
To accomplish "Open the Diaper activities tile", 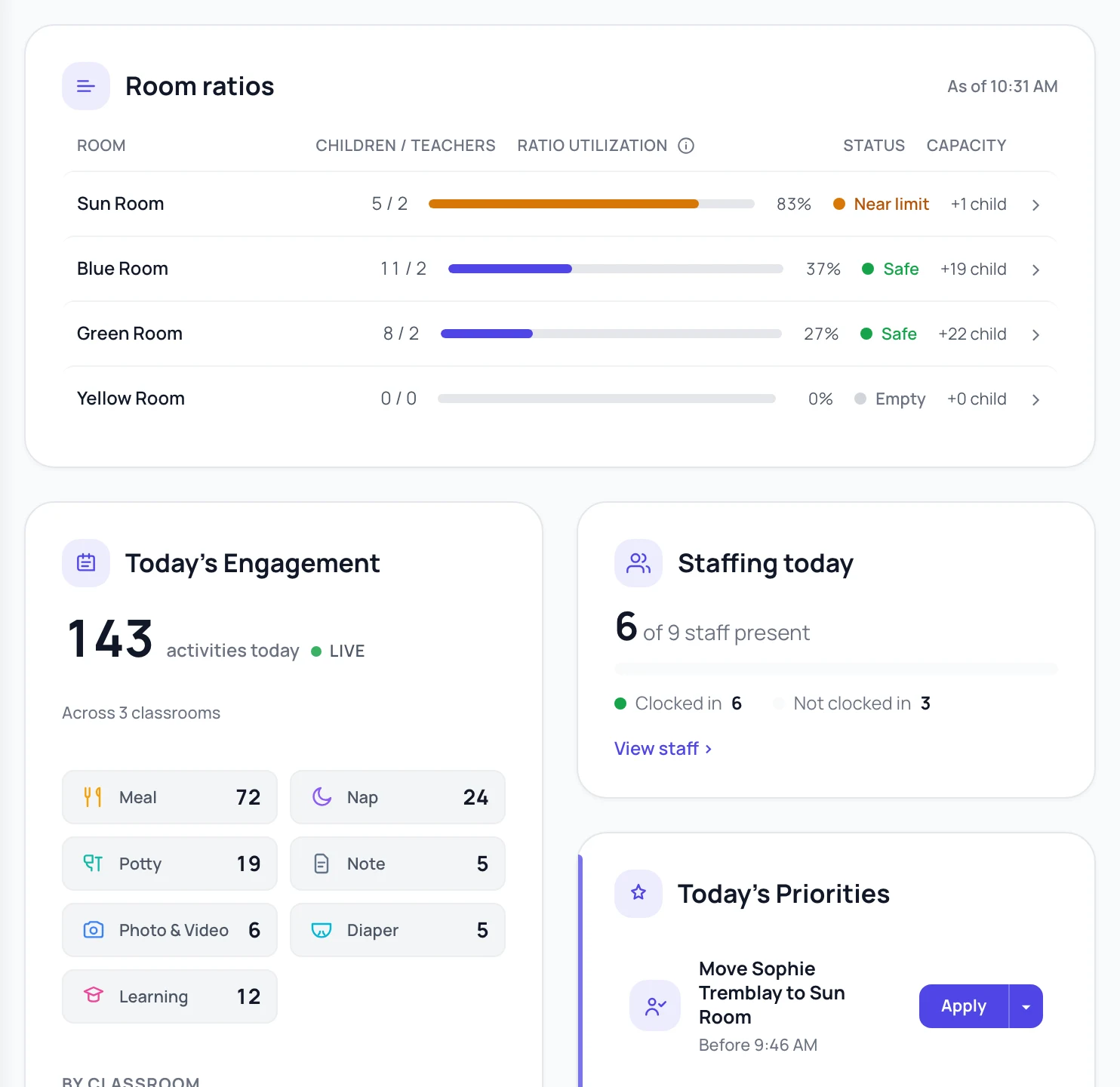I will point(398,930).
